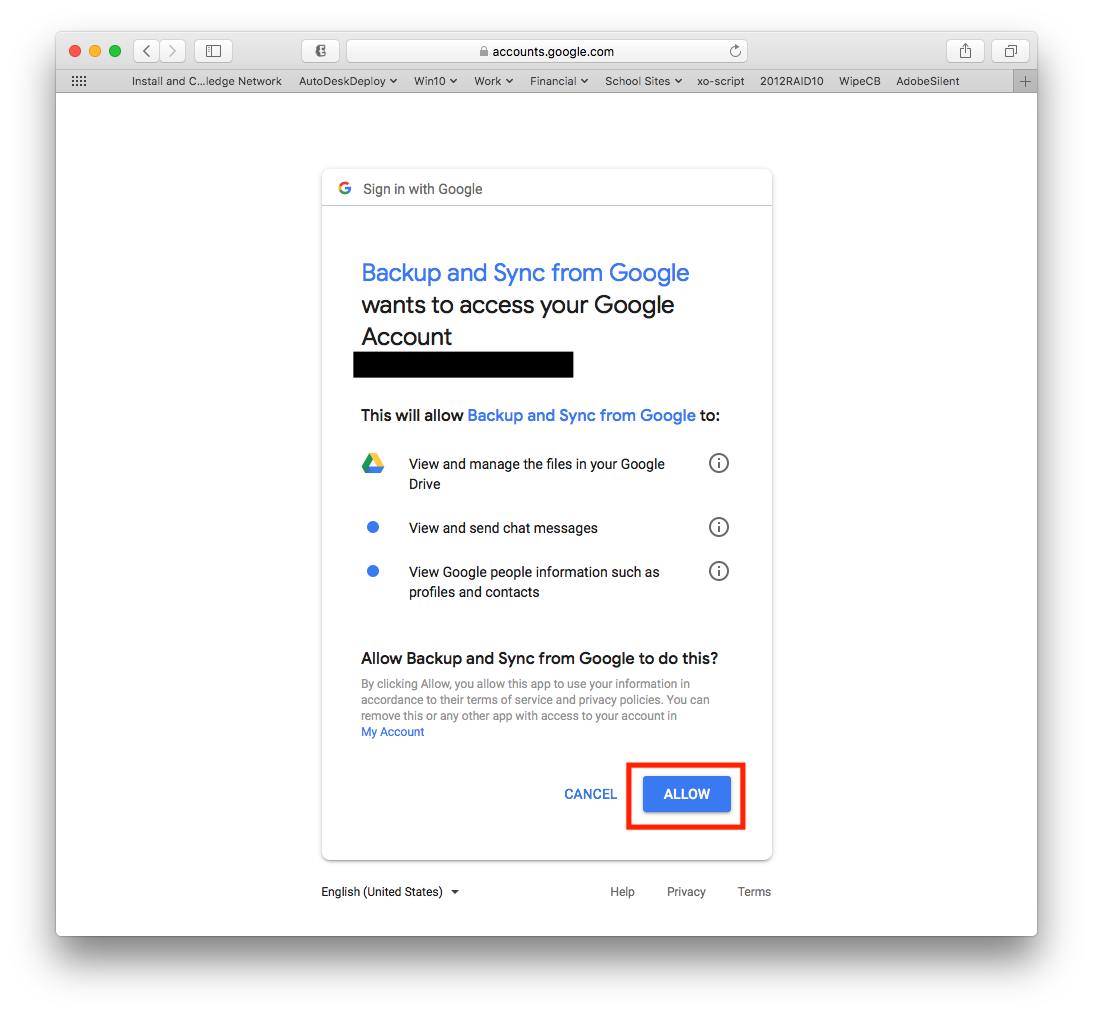Go back with the Safari back arrow

(x=146, y=51)
